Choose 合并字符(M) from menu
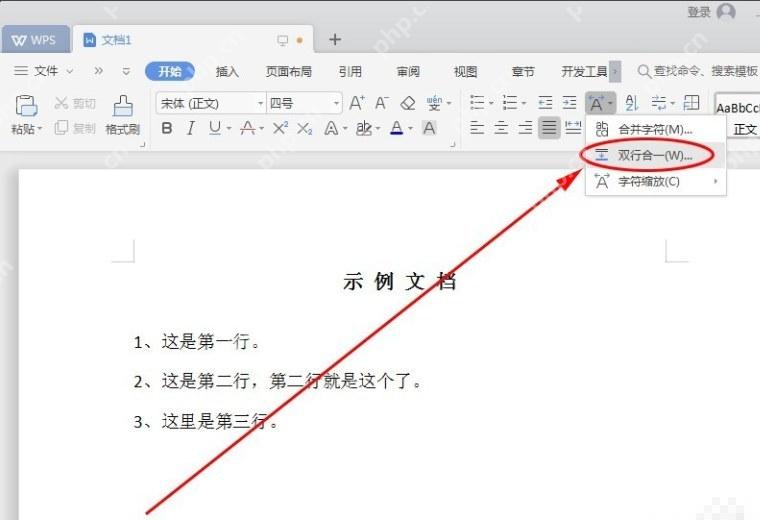Screen dimensions: 760x520 [x=655, y=129]
